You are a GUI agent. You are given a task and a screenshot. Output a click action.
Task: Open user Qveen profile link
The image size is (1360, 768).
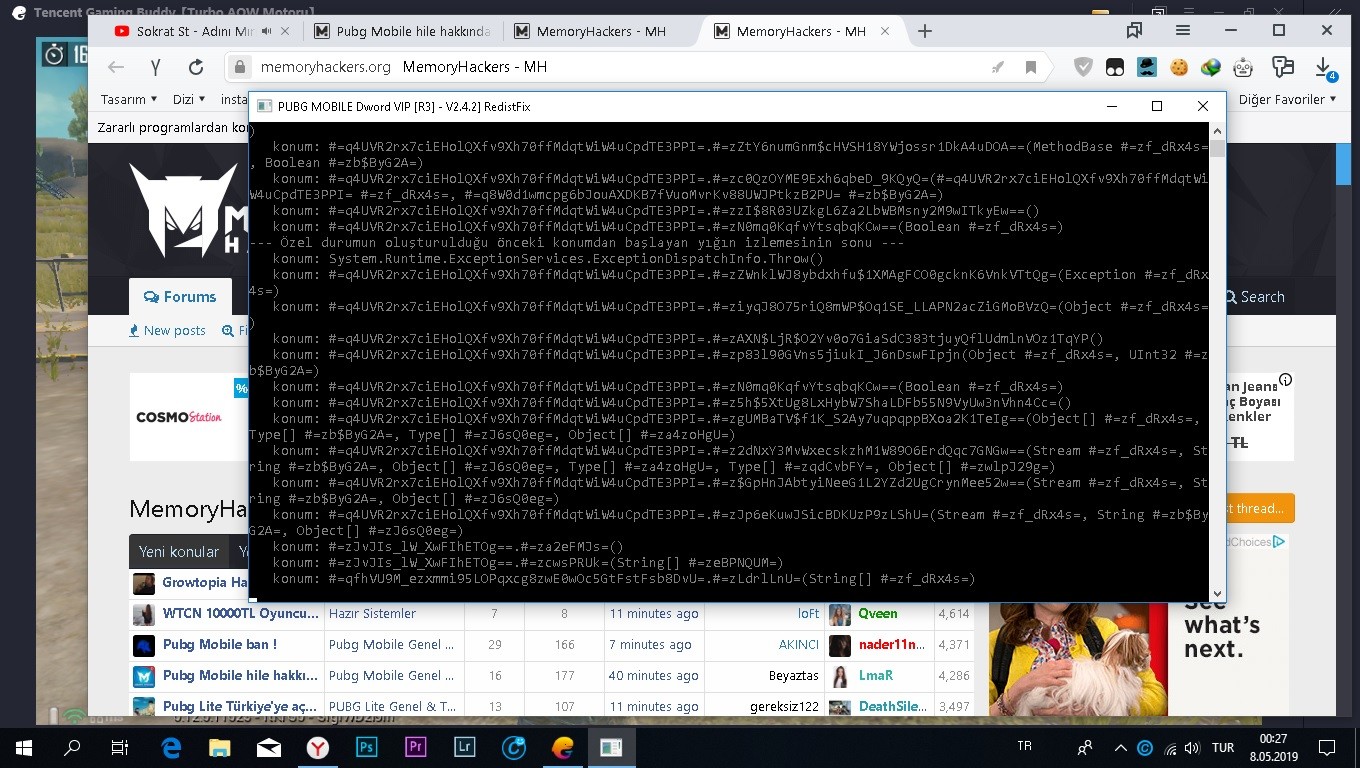[x=878, y=613]
